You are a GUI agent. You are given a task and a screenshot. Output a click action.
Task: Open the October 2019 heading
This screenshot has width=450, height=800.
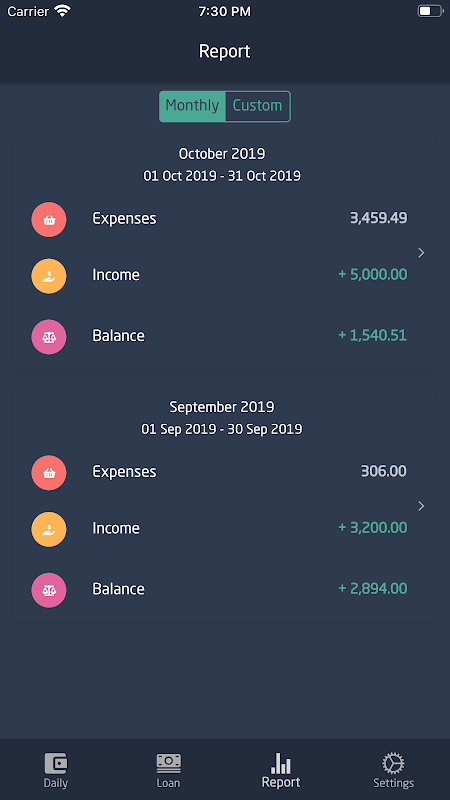pos(222,153)
